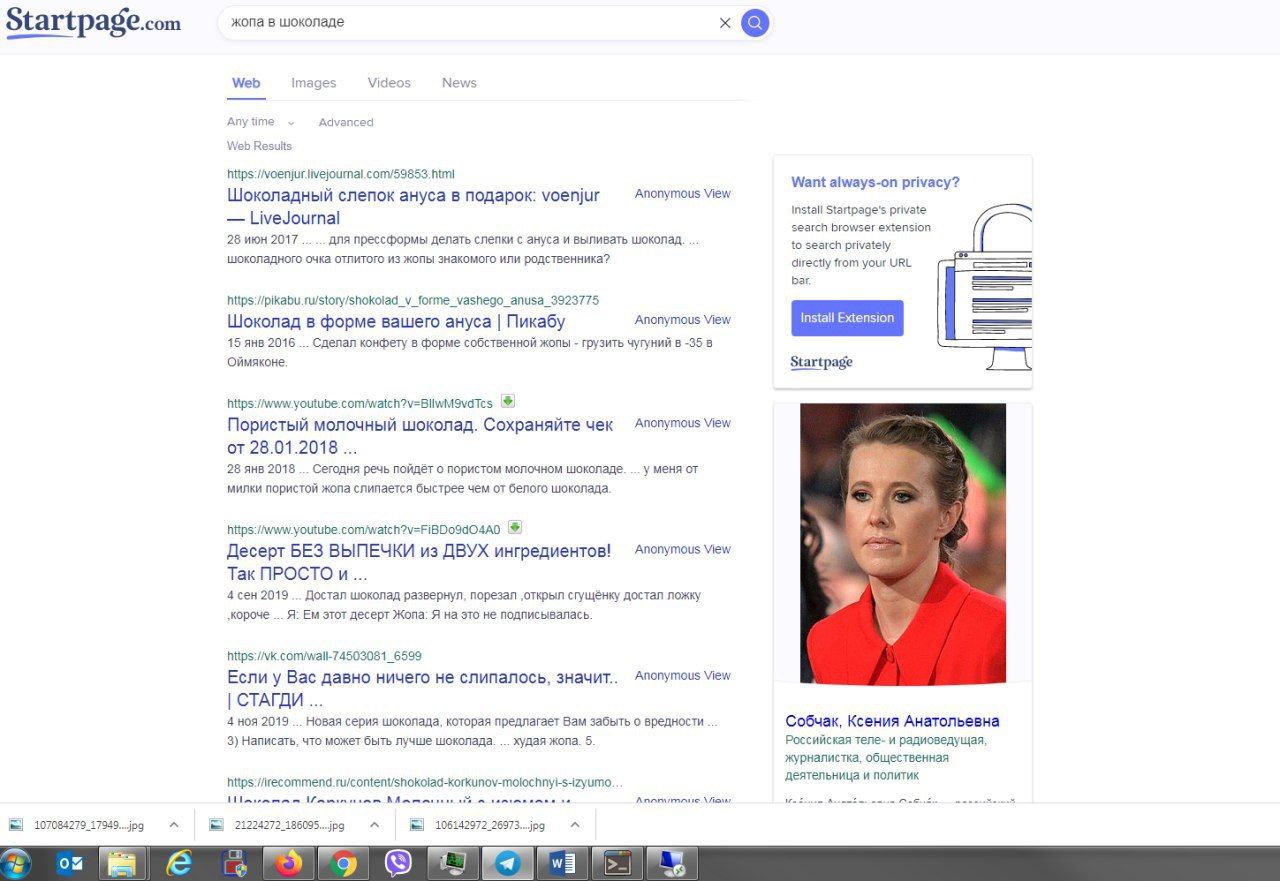This screenshot has height=881, width=1280.
Task: Open Anonymous View for the vk.com result
Action: (x=683, y=676)
